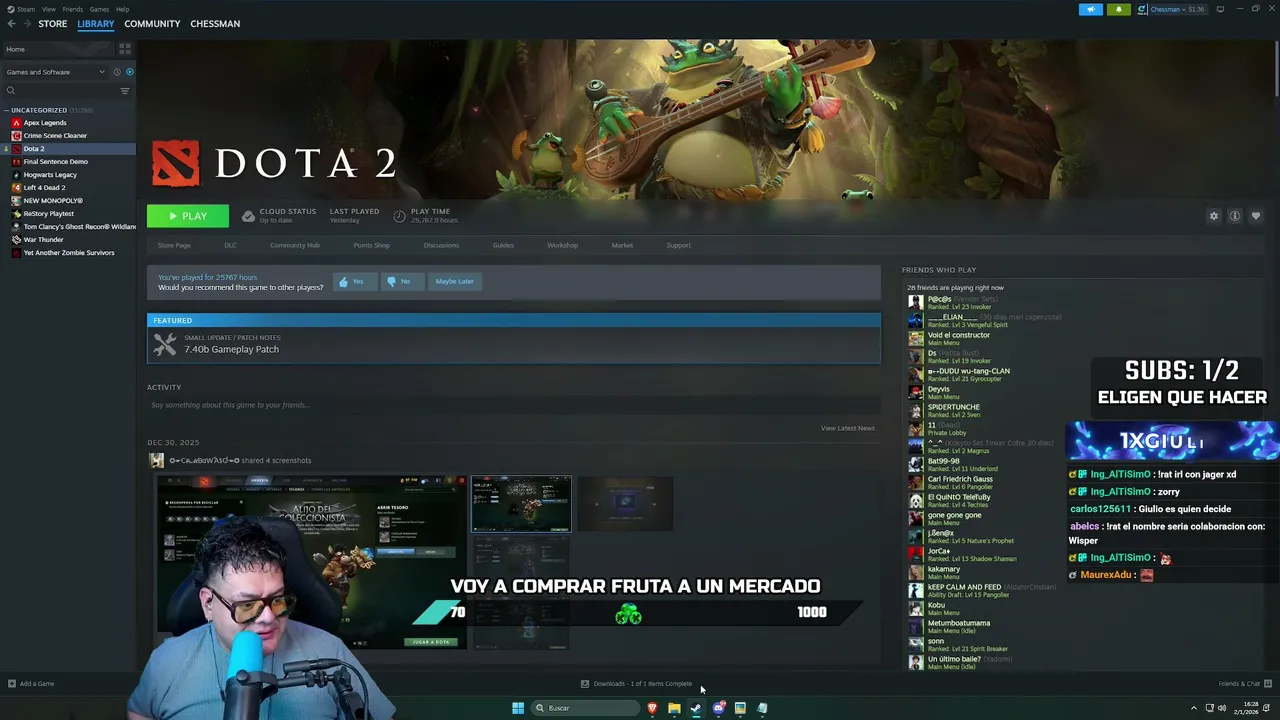This screenshot has height=720, width=1280.
Task: Open Brave browser from the taskbar
Action: click(652, 708)
